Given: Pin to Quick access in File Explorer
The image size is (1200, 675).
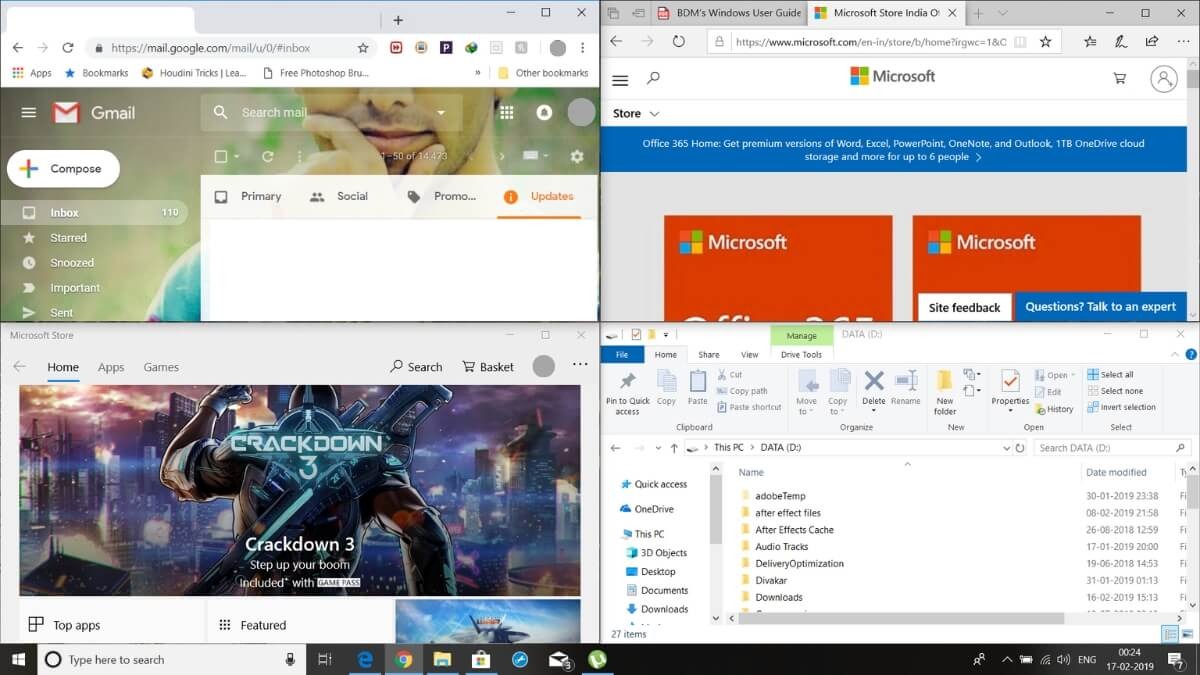Looking at the screenshot, I should [627, 392].
